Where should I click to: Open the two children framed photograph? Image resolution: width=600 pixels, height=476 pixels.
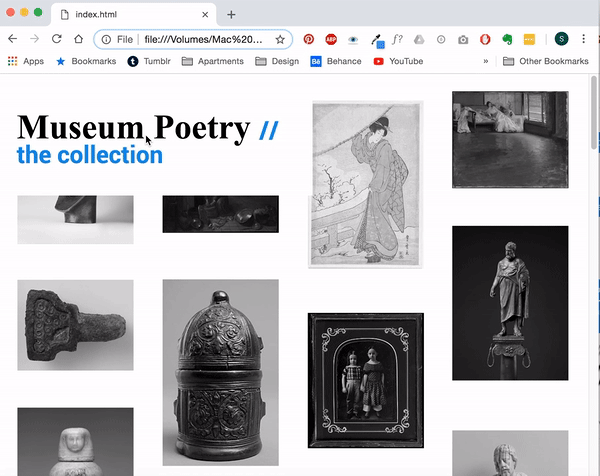coord(366,380)
